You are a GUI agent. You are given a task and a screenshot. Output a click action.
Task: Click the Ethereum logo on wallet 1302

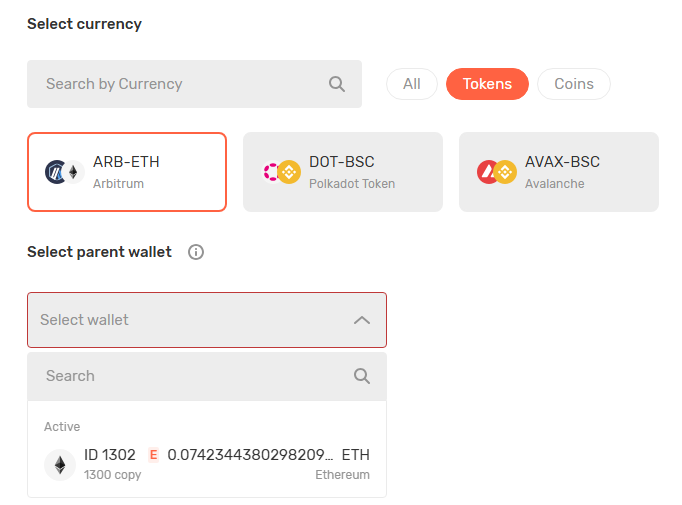tap(60, 464)
